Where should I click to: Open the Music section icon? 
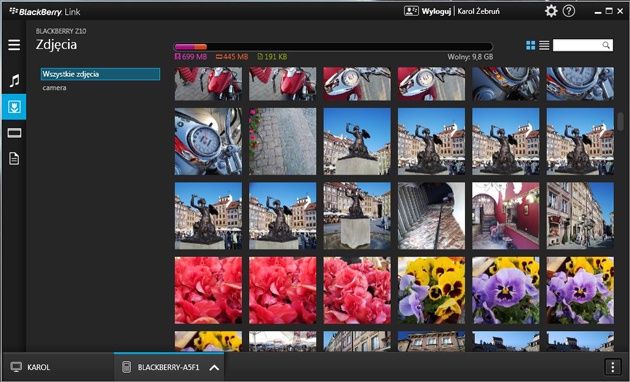14,80
